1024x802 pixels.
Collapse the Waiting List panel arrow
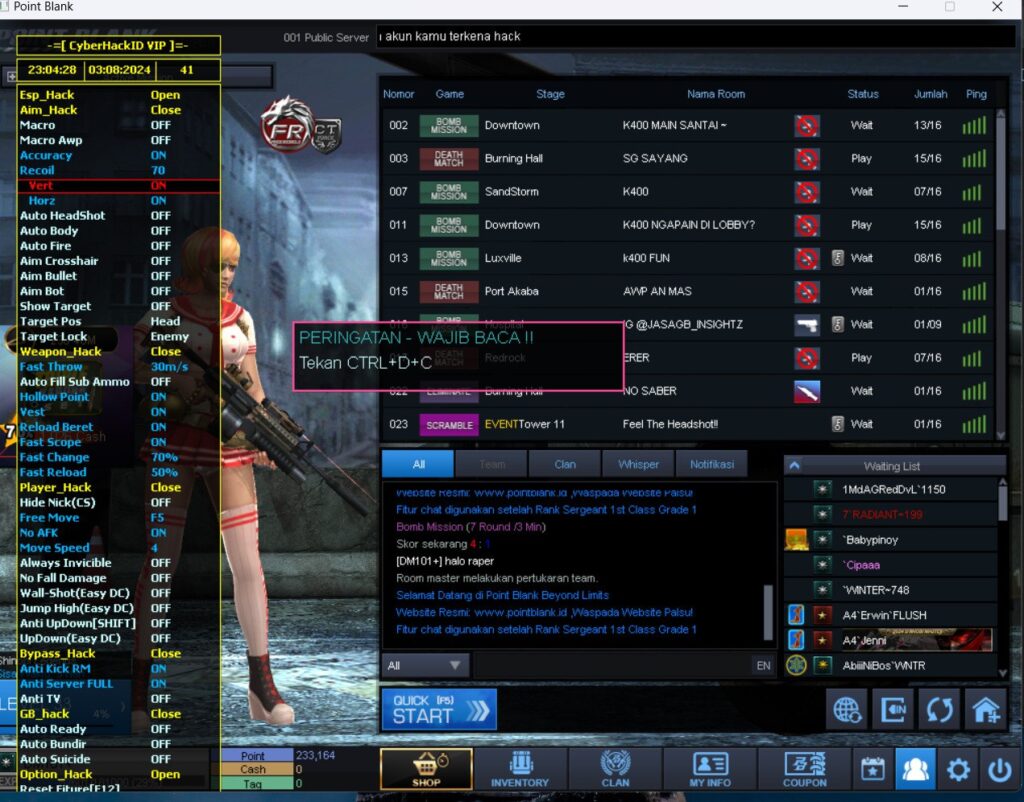pyautogui.click(x=793, y=465)
